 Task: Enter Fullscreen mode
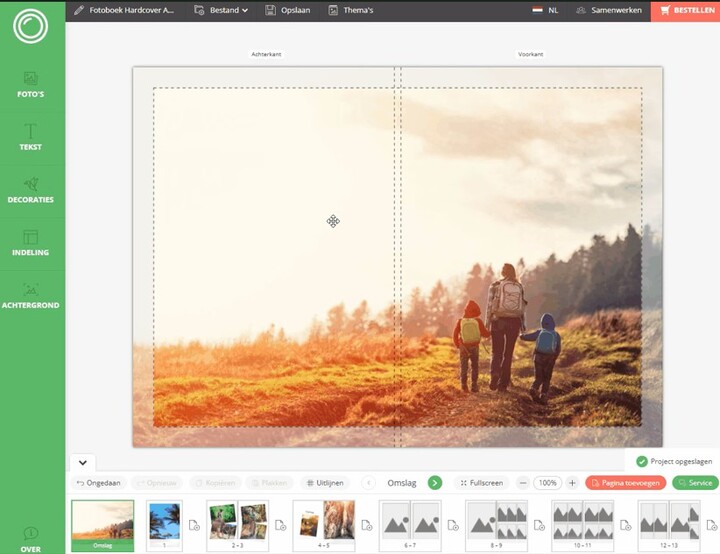pos(482,483)
